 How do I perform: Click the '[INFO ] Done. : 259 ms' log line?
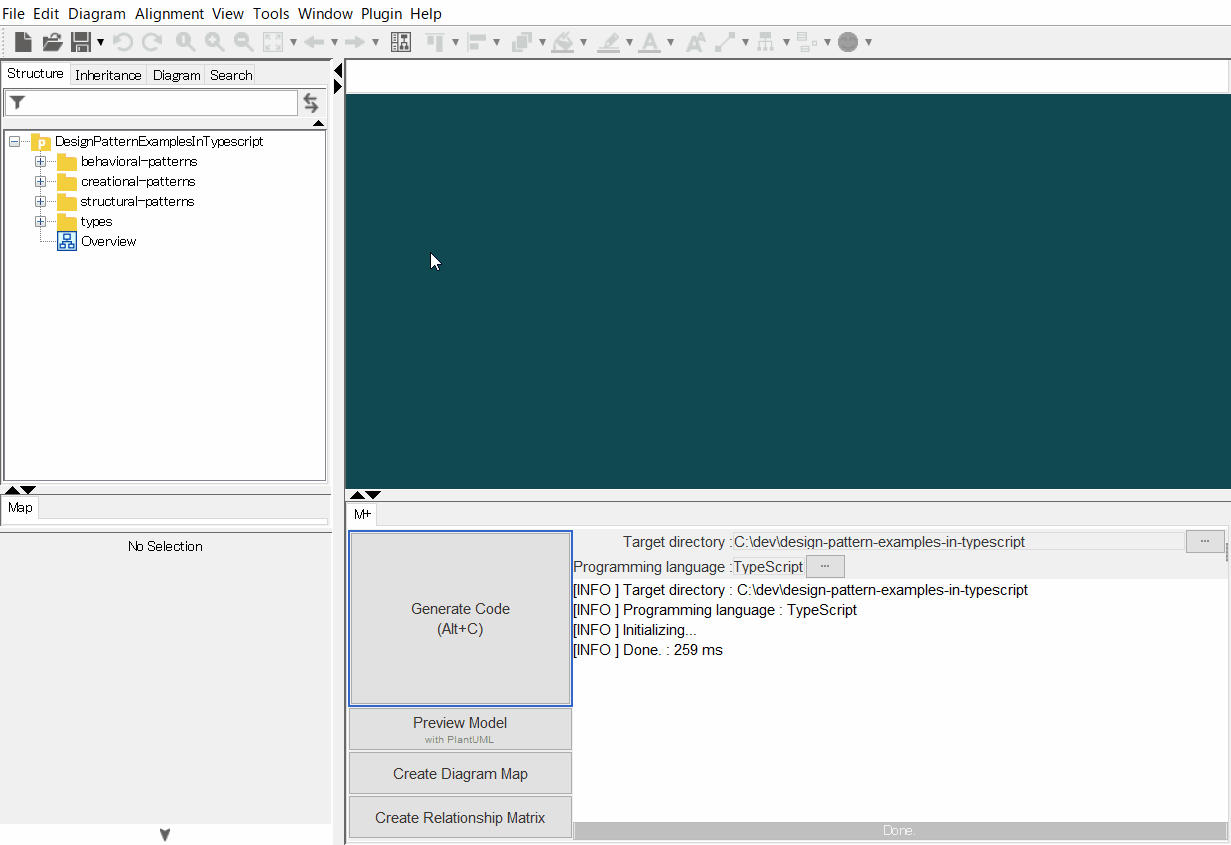click(x=648, y=650)
